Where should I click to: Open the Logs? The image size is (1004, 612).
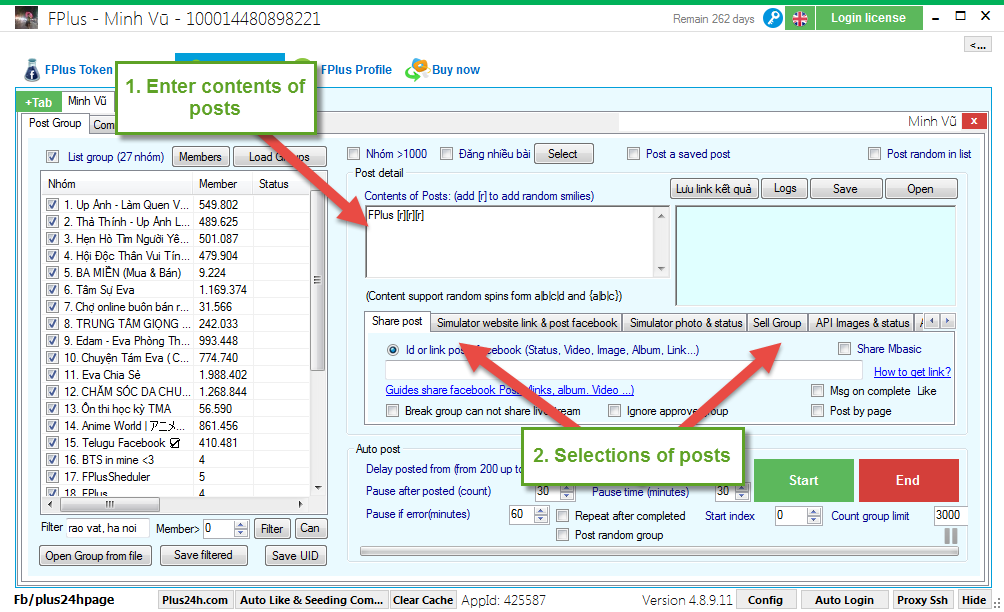pos(785,188)
